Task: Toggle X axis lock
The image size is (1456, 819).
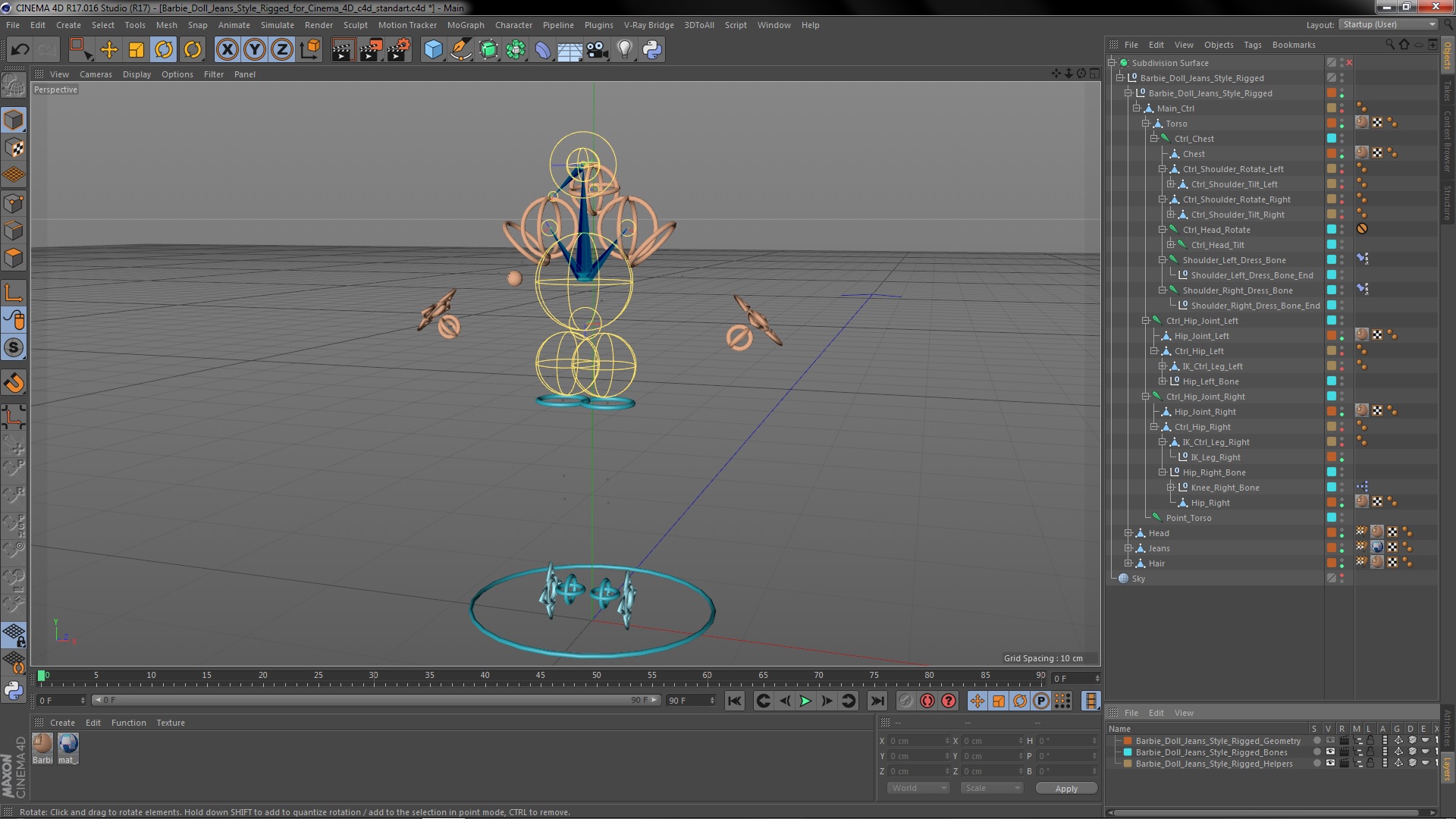Action: (x=227, y=50)
